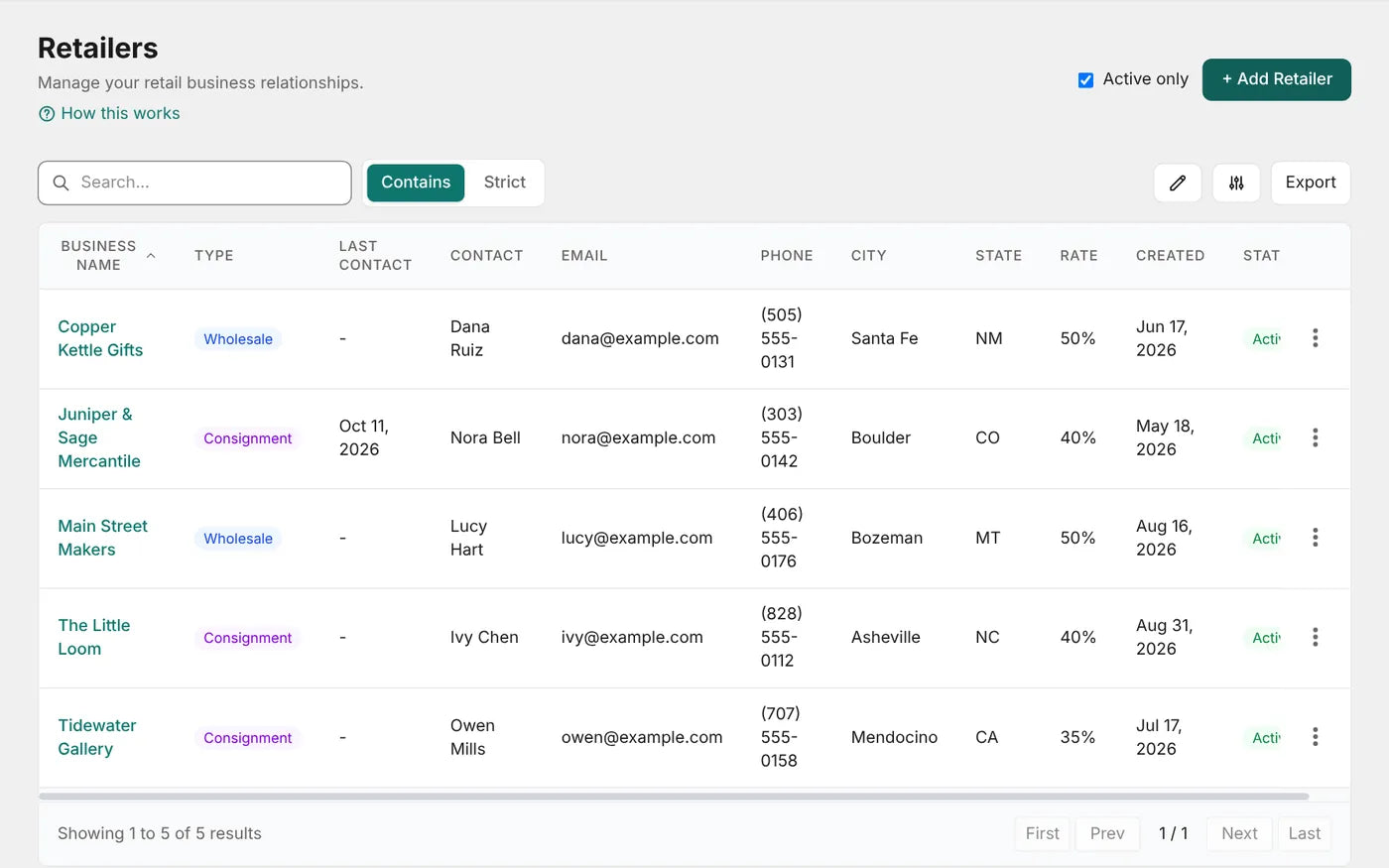Click the Export button
This screenshot has width=1389, height=868.
pyautogui.click(x=1311, y=183)
